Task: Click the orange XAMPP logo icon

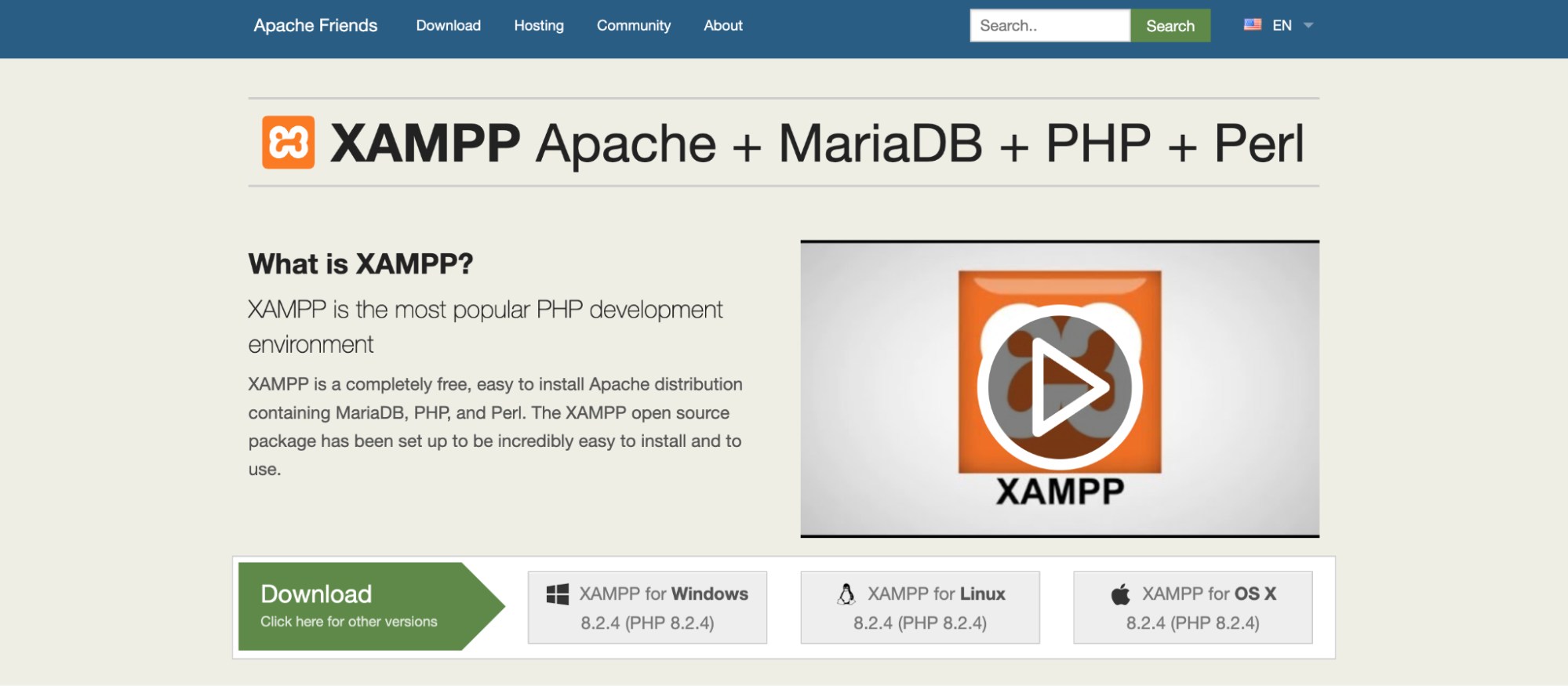Action: (288, 143)
